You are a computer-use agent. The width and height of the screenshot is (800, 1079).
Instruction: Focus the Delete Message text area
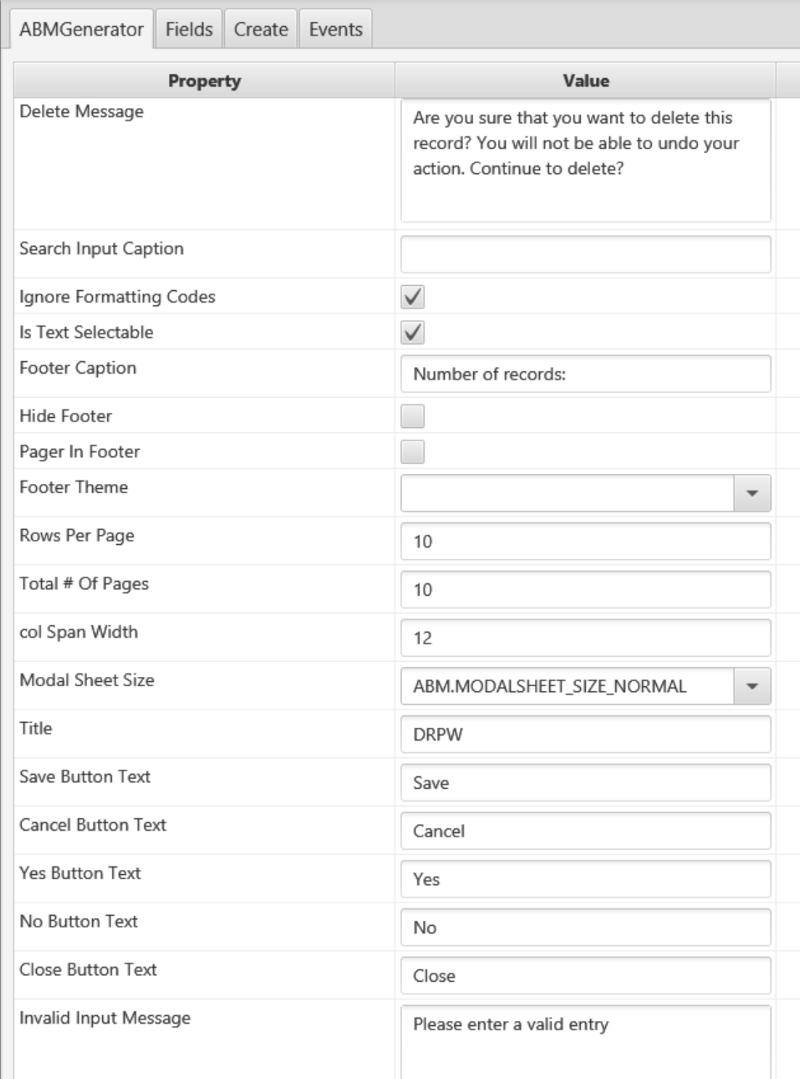pyautogui.click(x=585, y=160)
